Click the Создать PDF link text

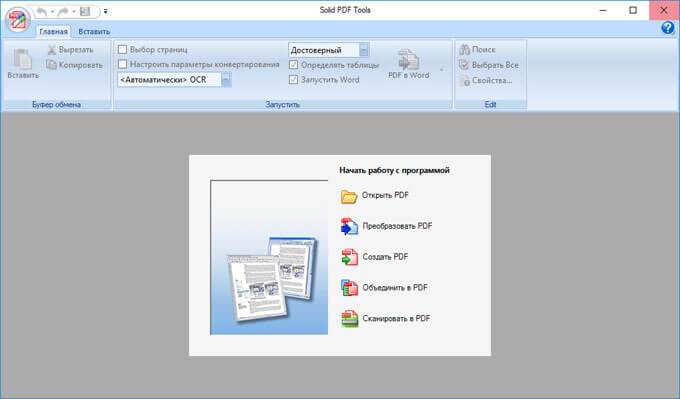point(385,257)
